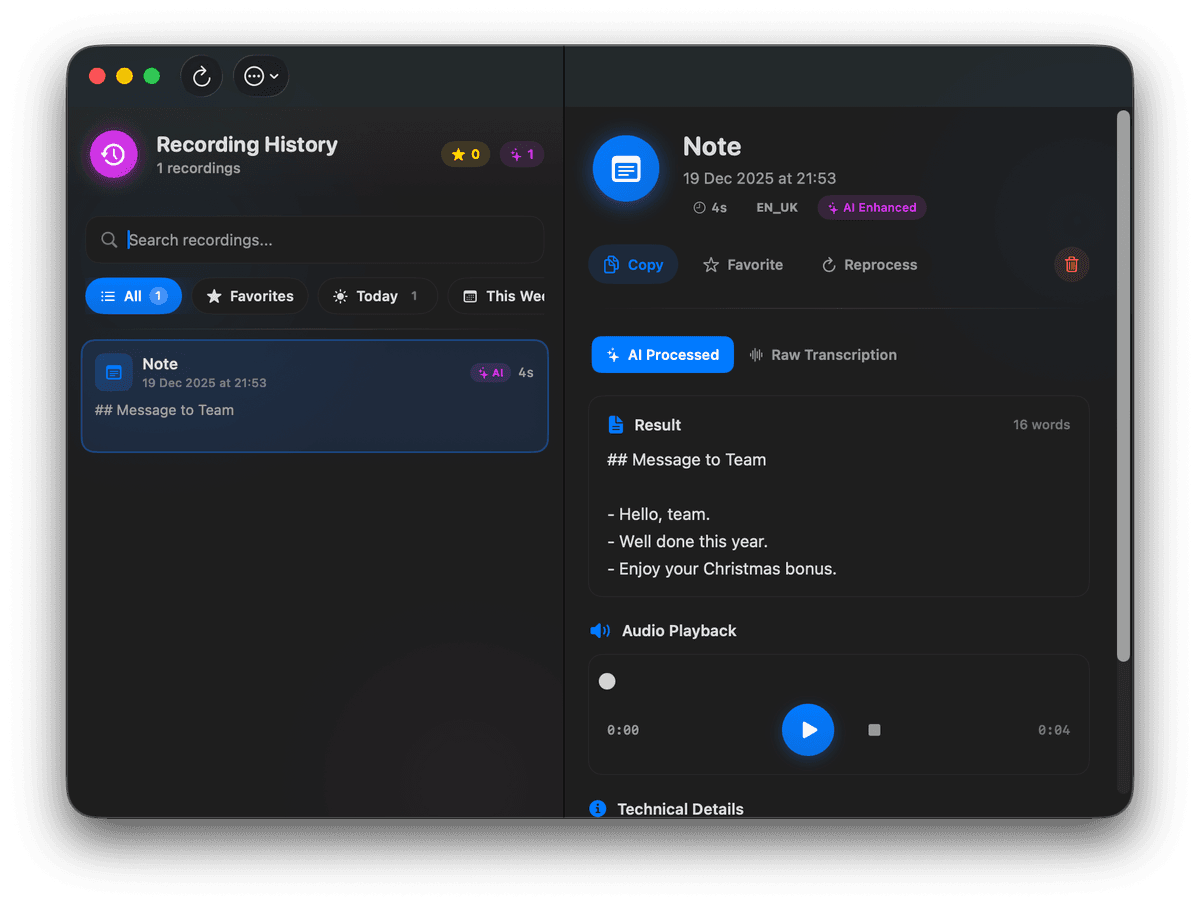The height and width of the screenshot is (906, 1200).
Task: Click the refresh recordings icon
Action: [201, 76]
